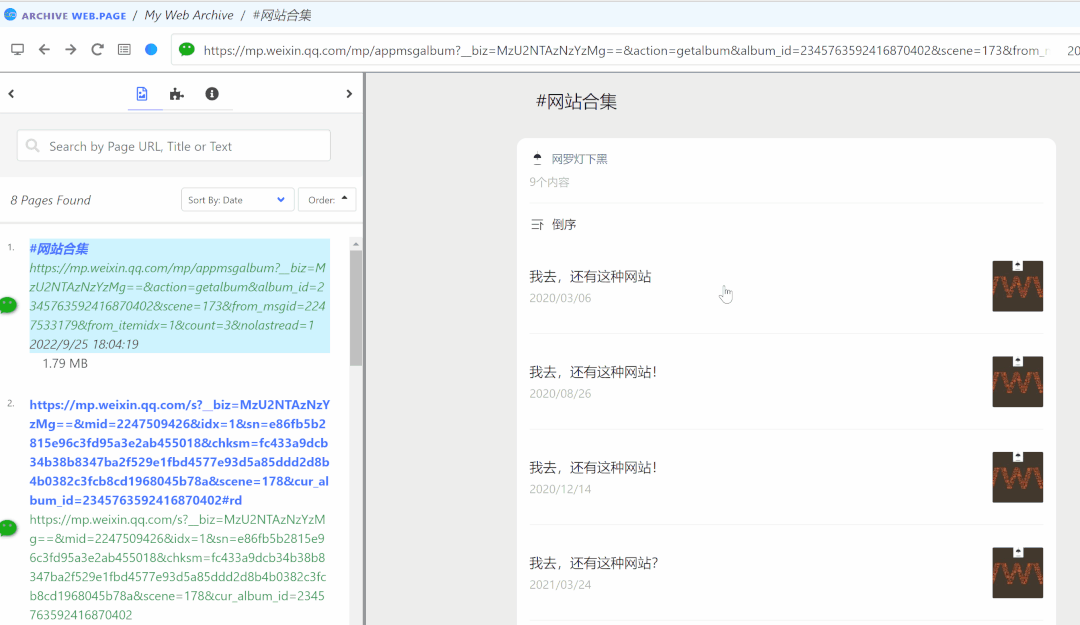The width and height of the screenshot is (1080, 625).
Task: Focus the URL address field
Action: pyautogui.click(x=625, y=50)
